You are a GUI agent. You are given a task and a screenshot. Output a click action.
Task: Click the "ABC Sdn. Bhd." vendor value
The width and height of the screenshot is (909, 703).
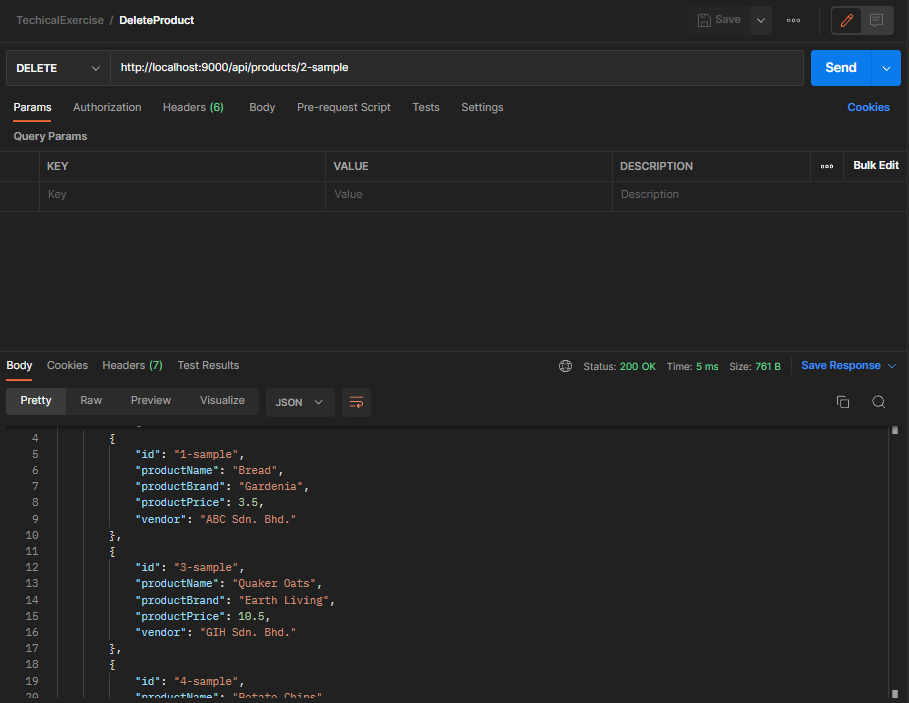point(248,519)
